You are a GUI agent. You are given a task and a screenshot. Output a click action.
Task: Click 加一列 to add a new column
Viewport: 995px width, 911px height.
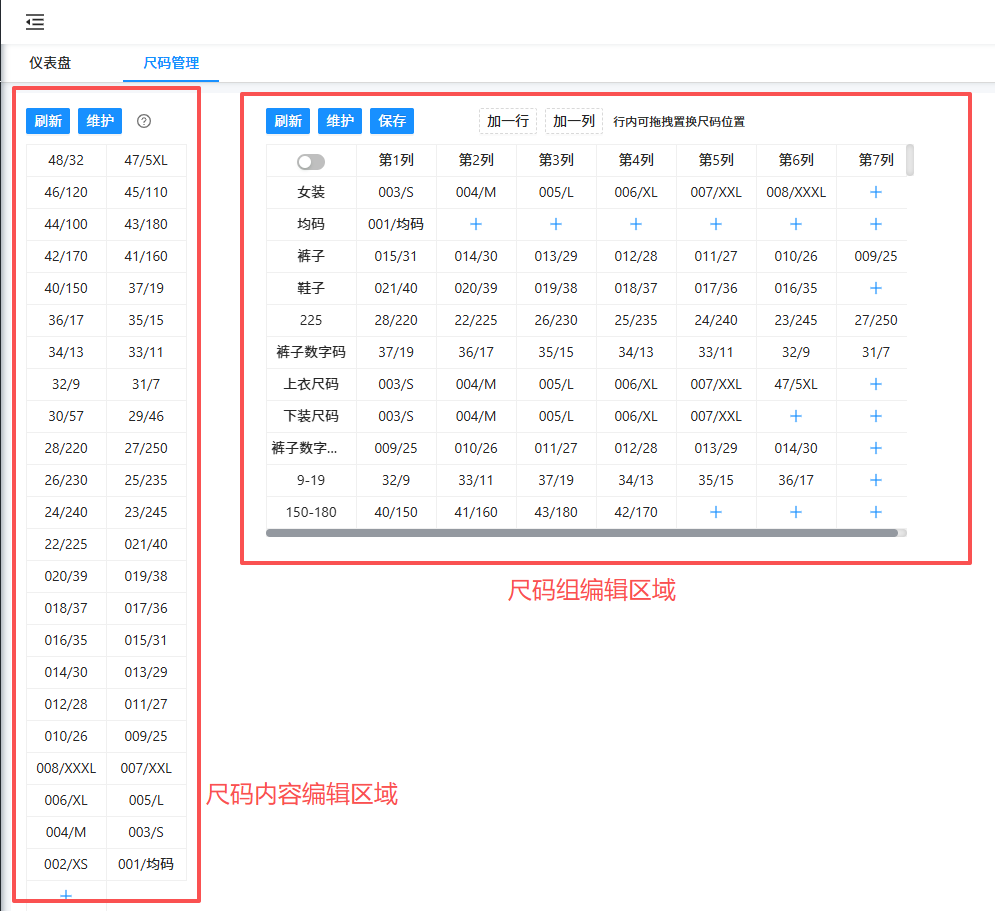pos(575,120)
